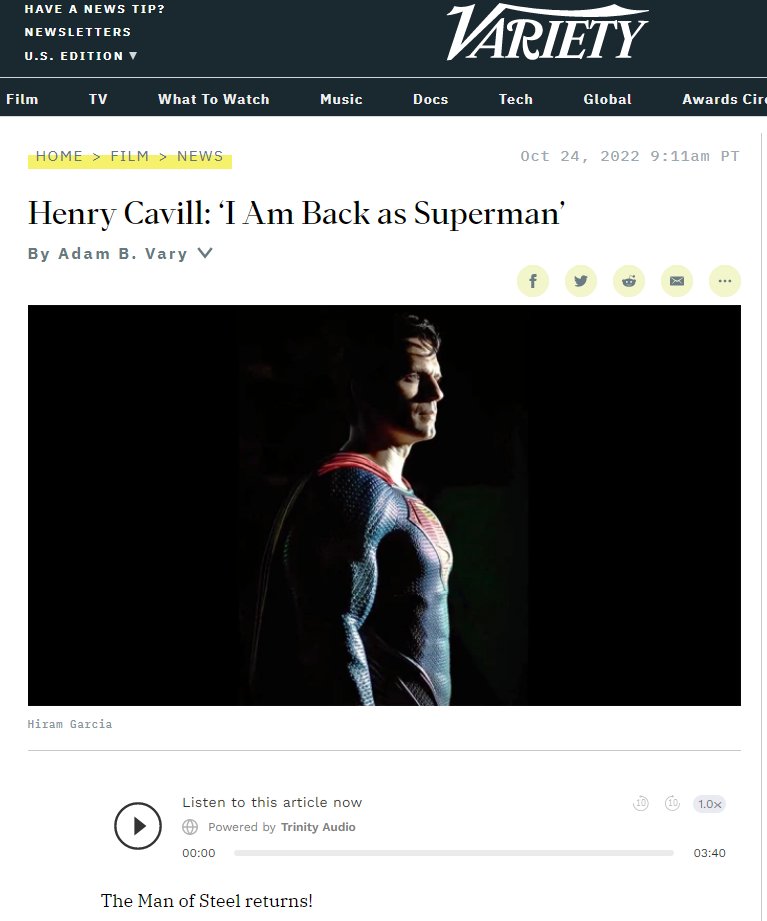This screenshot has height=921, width=767.
Task: Open the Film menu
Action: point(22,99)
